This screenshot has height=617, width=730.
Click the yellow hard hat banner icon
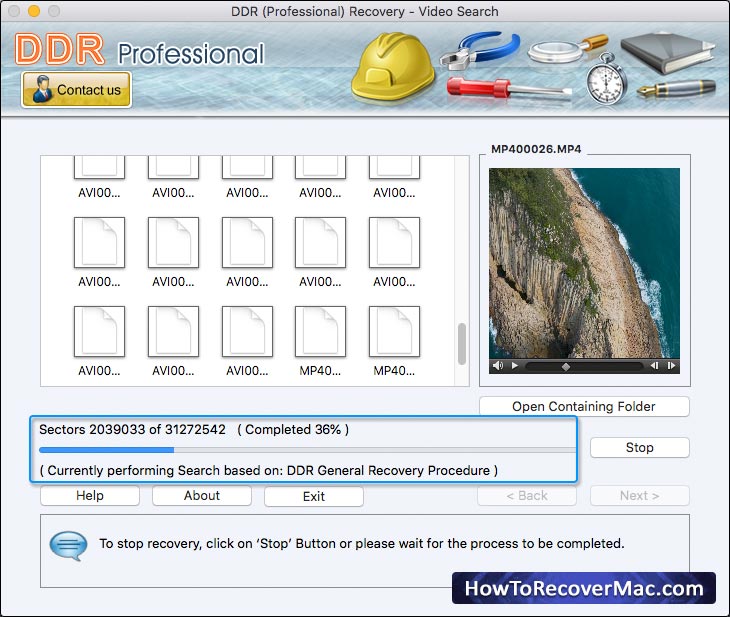(x=393, y=65)
